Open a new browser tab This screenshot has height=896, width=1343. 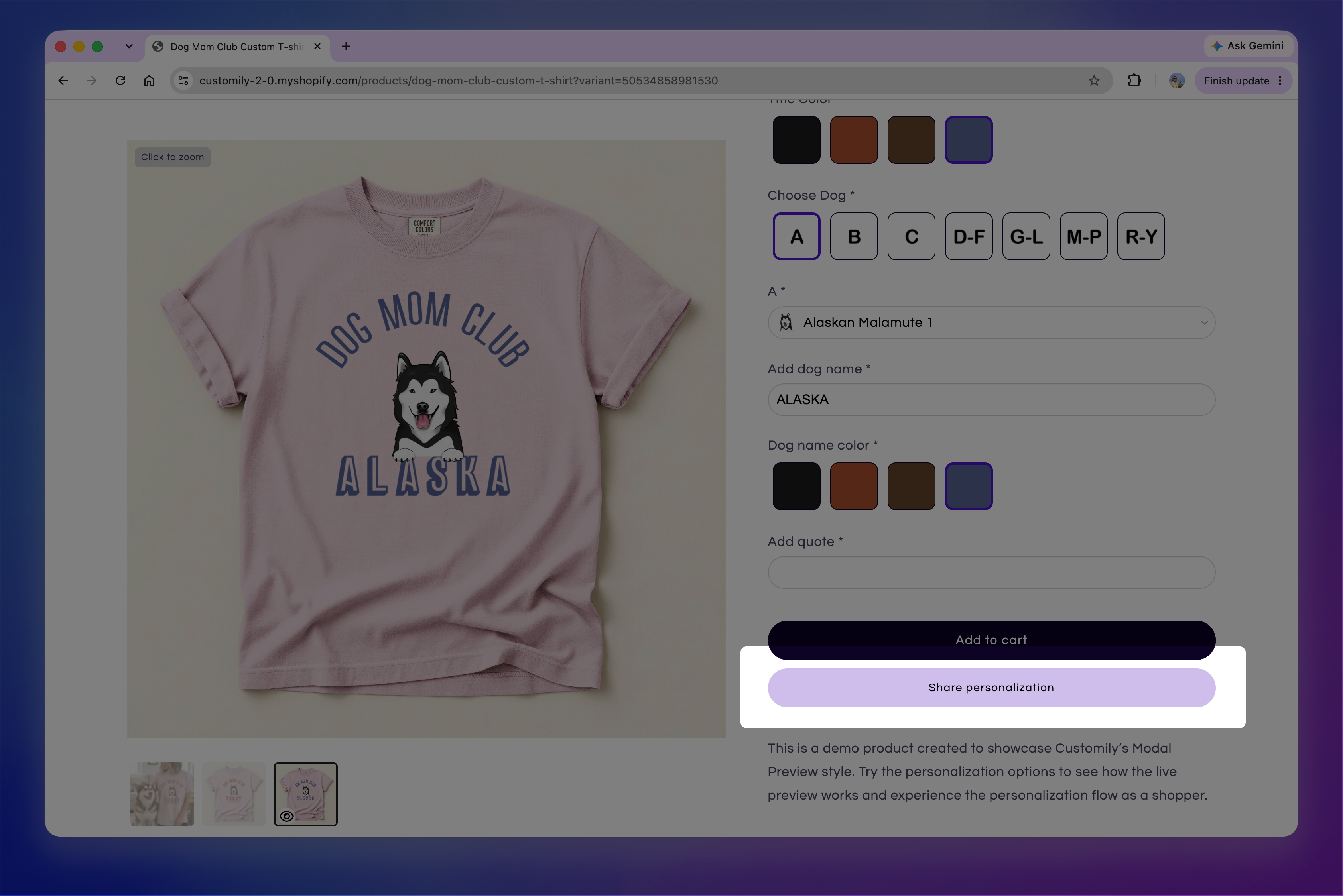pos(346,46)
